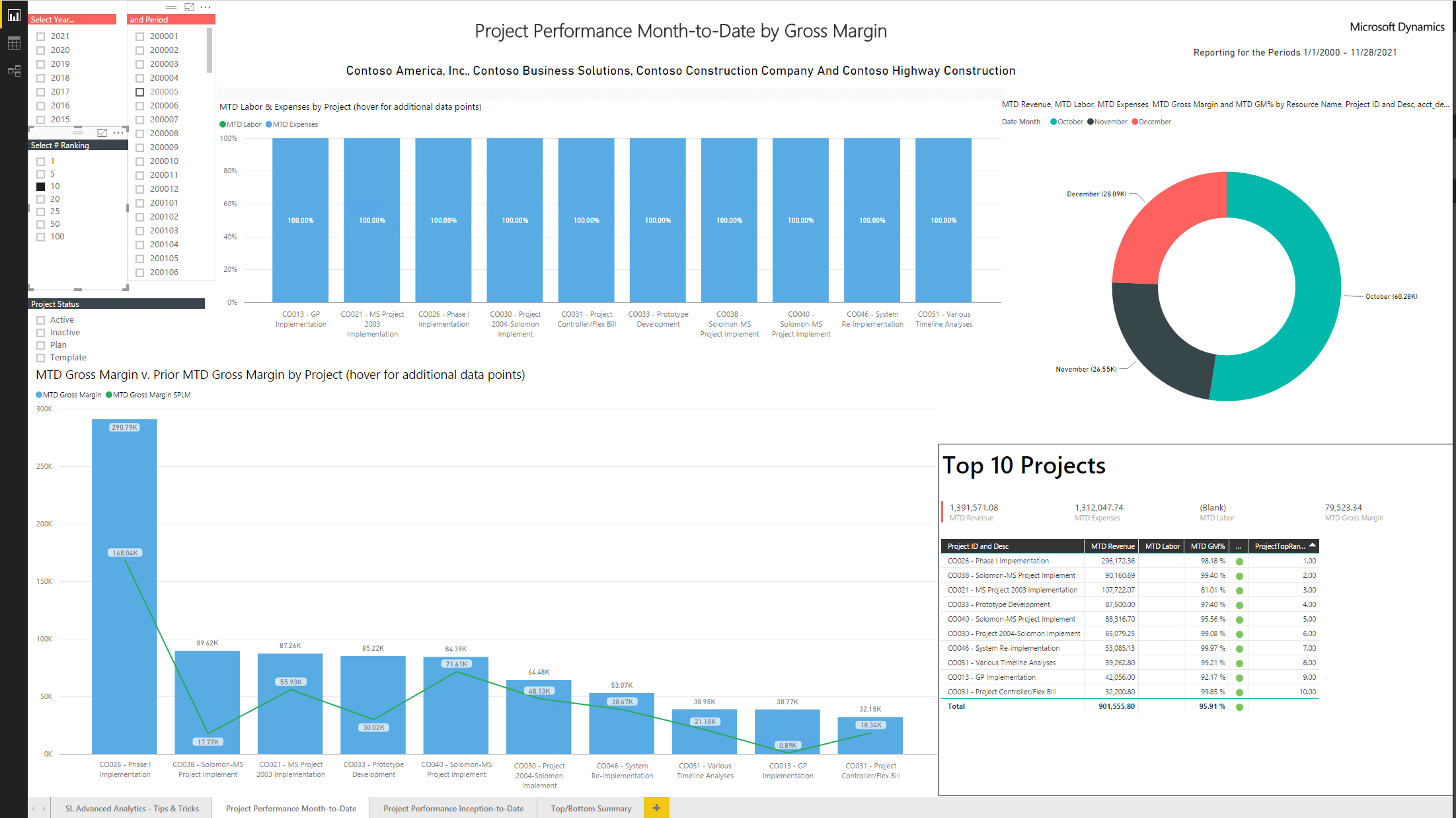
Task: Uncheck ranking 10 checkbox
Action: point(41,186)
